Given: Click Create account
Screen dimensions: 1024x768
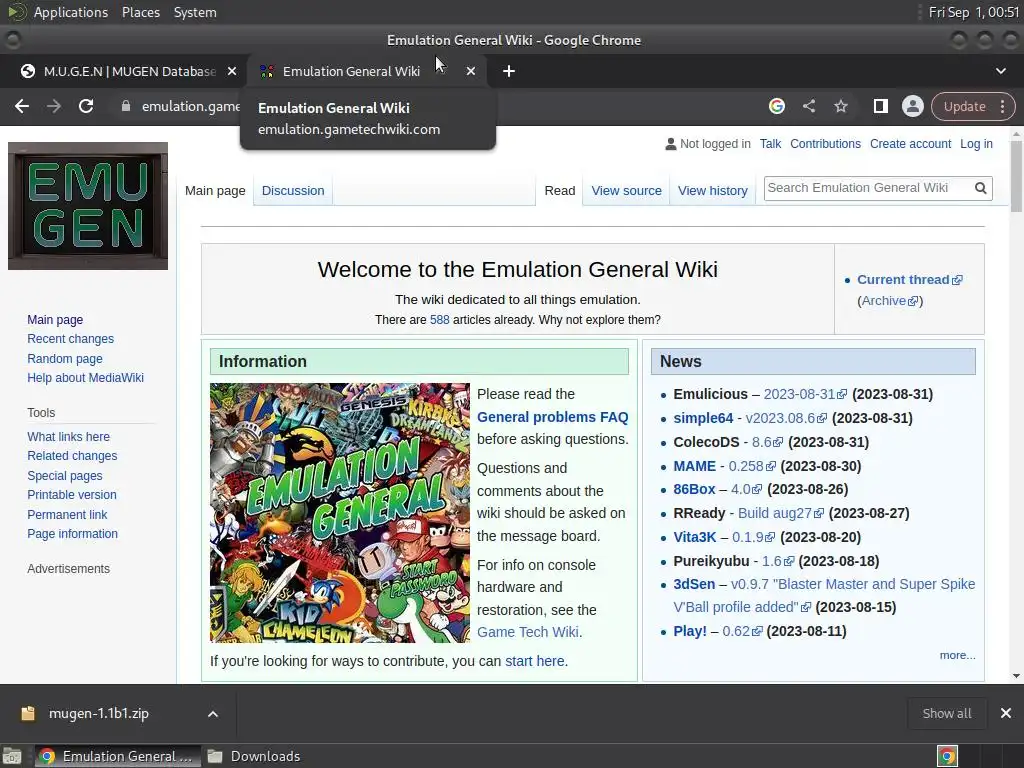Looking at the screenshot, I should [910, 144].
